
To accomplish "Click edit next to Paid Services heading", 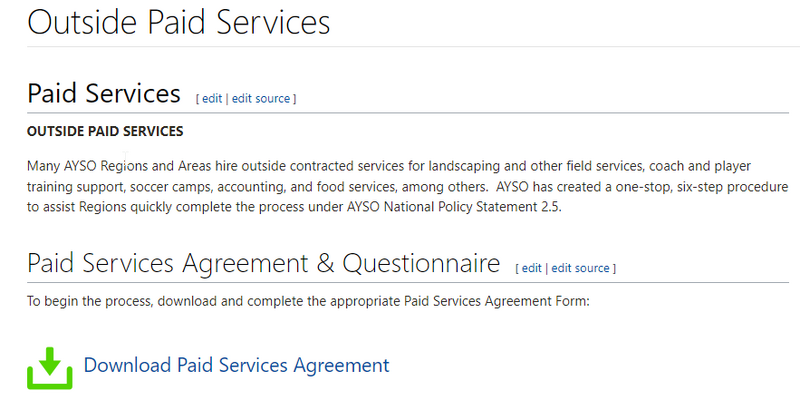I will point(212,98).
